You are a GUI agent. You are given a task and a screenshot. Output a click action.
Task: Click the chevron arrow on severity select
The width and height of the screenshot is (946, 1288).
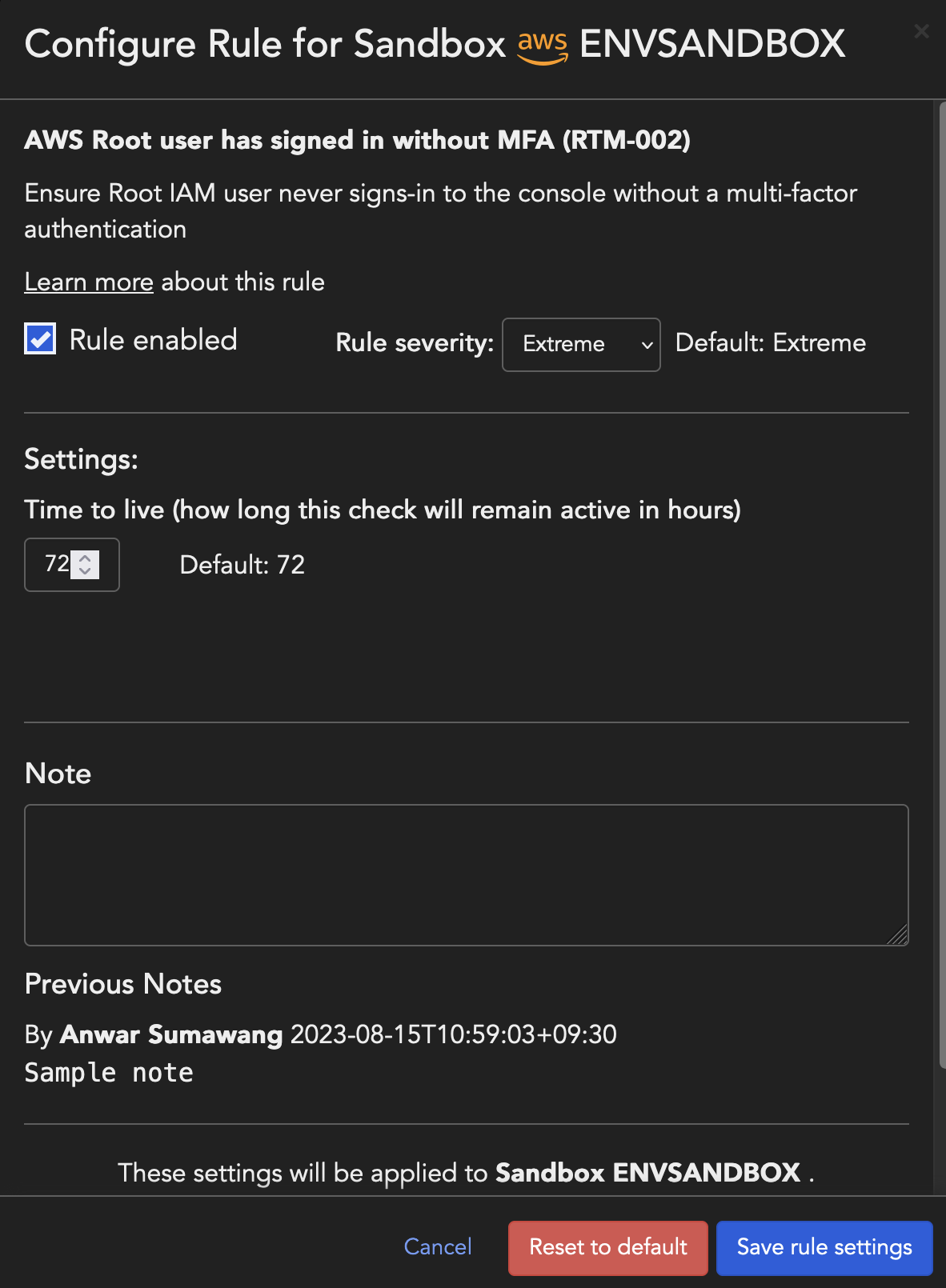[x=647, y=345]
